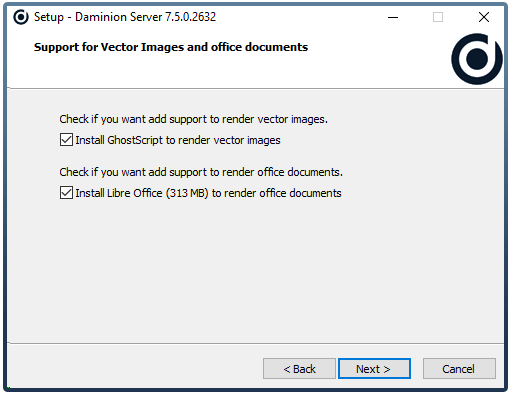
Task: Click the text about rendering office documents
Action: point(201,172)
